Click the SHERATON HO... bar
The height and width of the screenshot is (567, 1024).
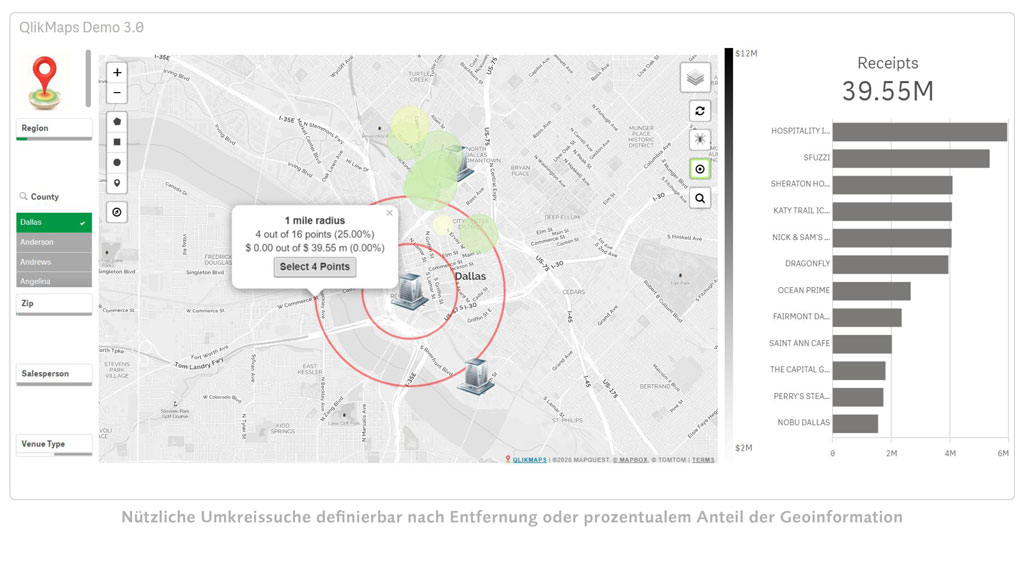click(892, 185)
